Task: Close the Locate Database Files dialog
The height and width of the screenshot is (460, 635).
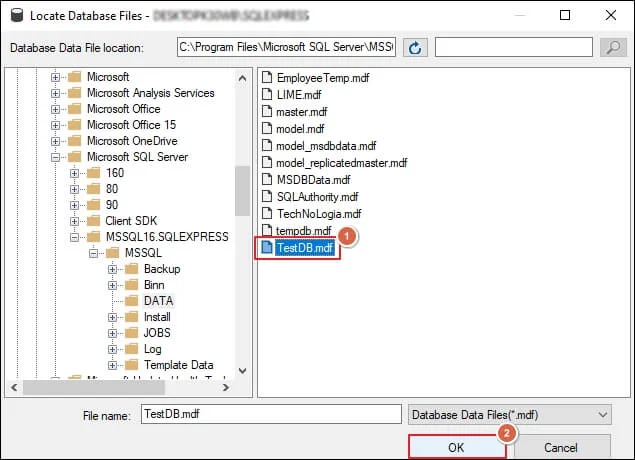Action: pyautogui.click(x=611, y=15)
